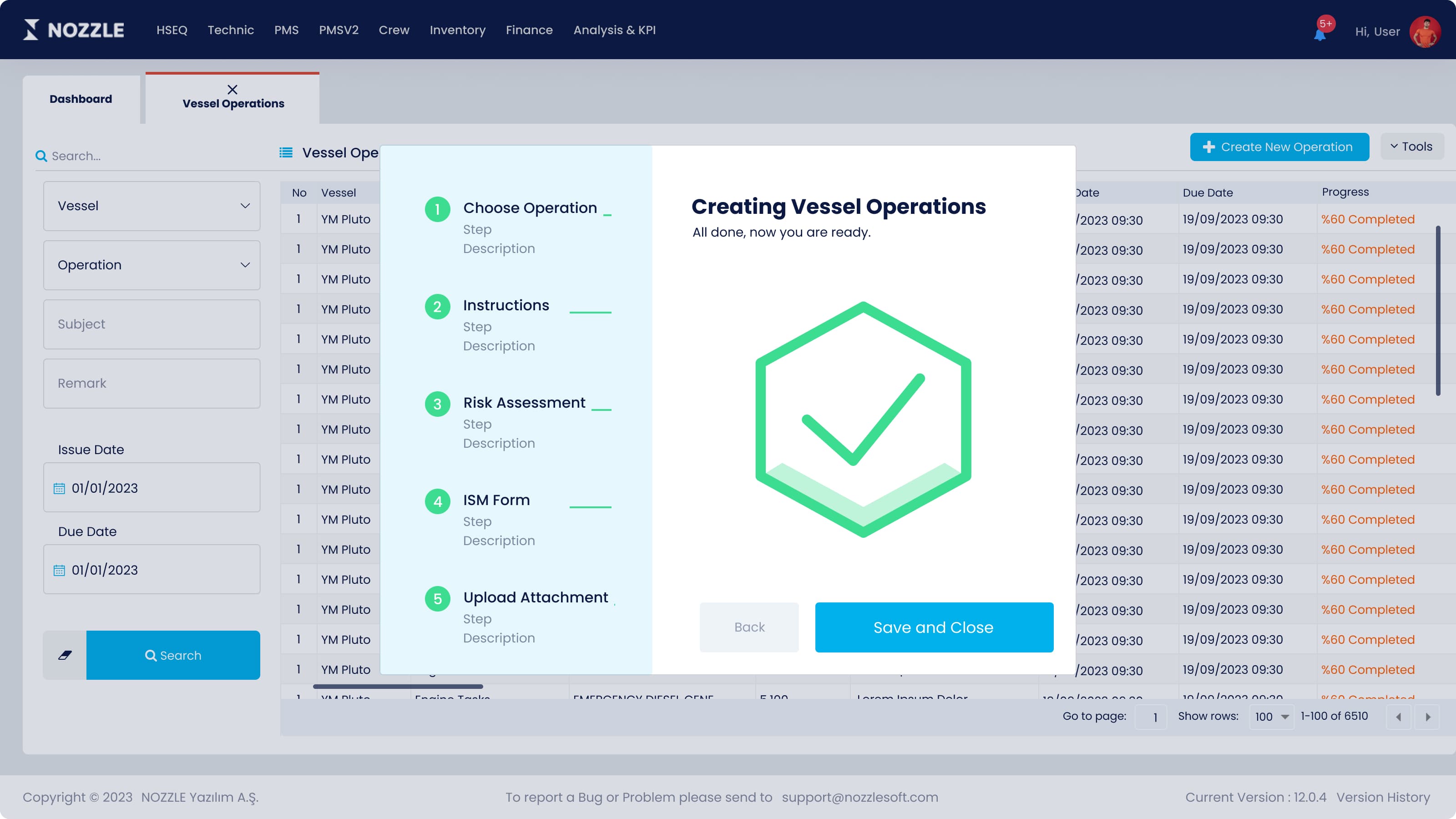
Task: Click the vertical table scrollbar
Action: pos(1438,311)
